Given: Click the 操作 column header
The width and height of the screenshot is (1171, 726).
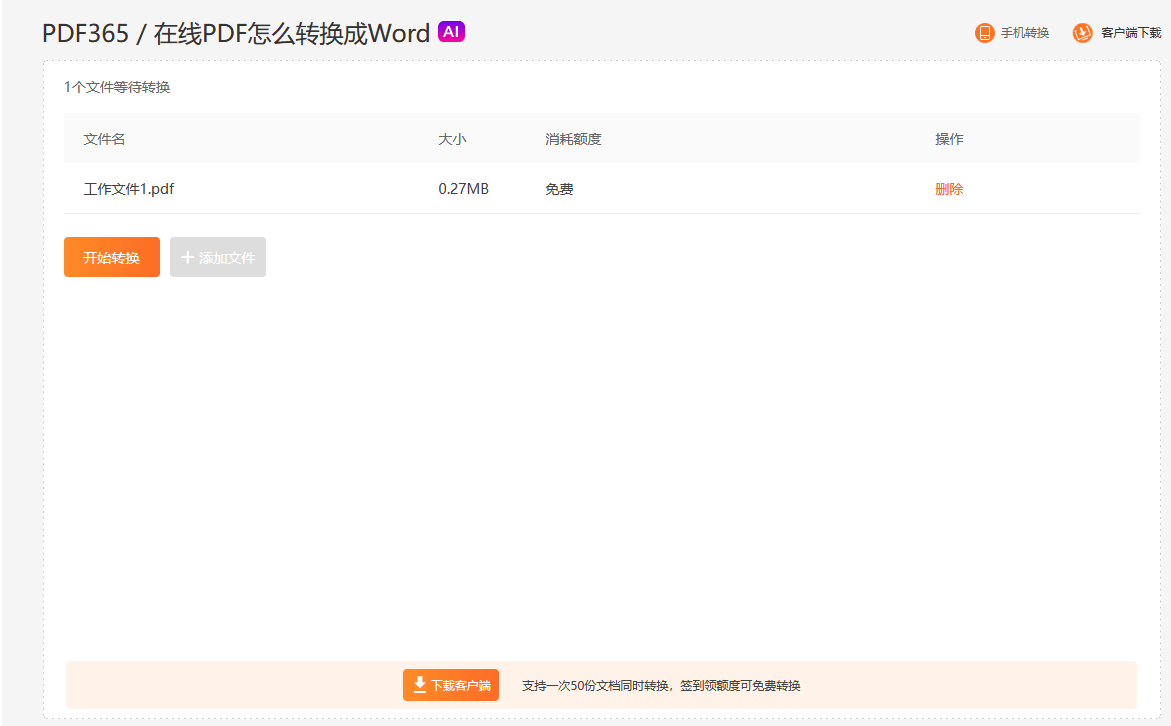Looking at the screenshot, I should 949,139.
